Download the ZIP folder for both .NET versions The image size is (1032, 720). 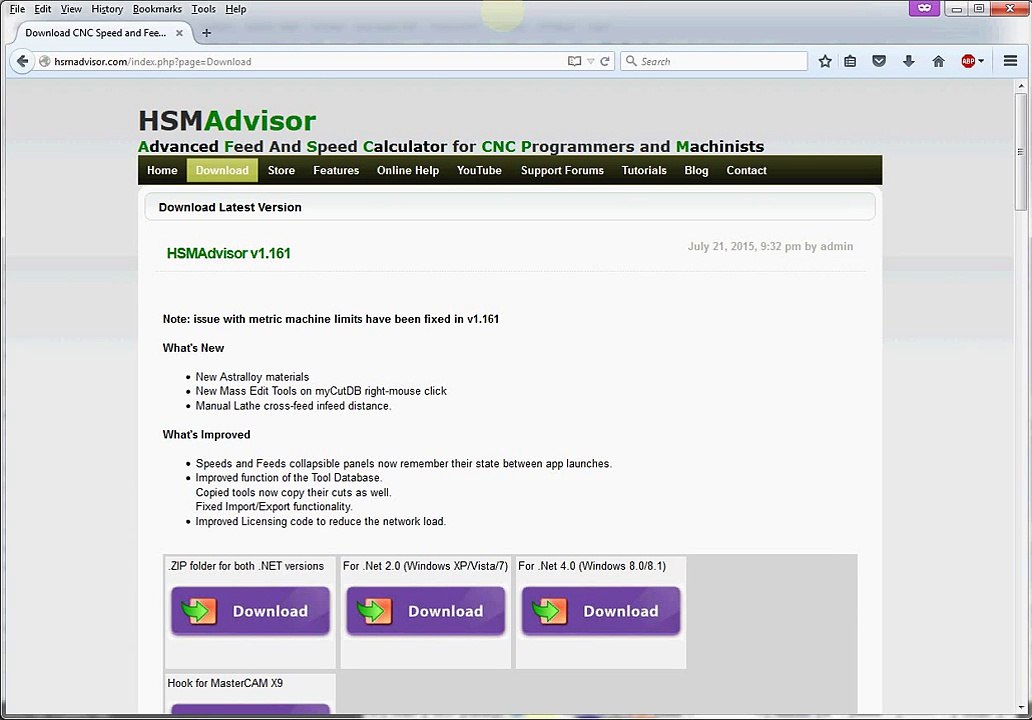pyautogui.click(x=250, y=611)
